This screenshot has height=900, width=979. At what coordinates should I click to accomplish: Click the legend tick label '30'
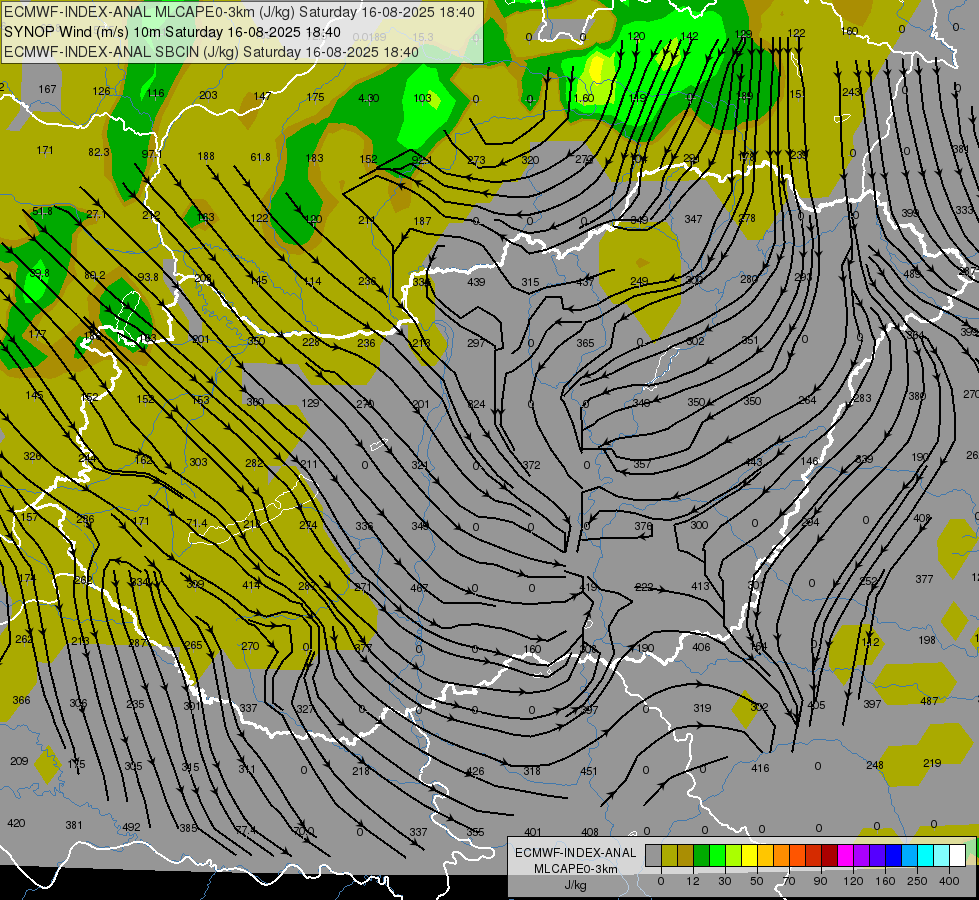pyautogui.click(x=725, y=881)
